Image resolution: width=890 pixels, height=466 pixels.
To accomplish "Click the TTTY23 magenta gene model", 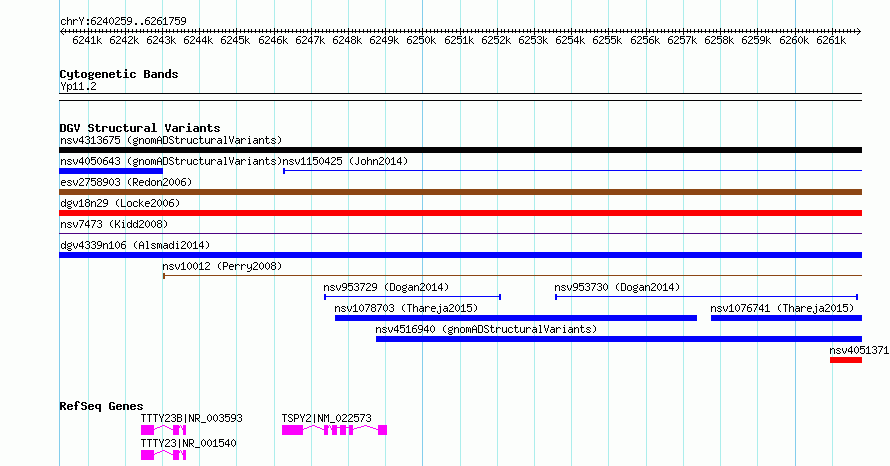I will point(163,455).
